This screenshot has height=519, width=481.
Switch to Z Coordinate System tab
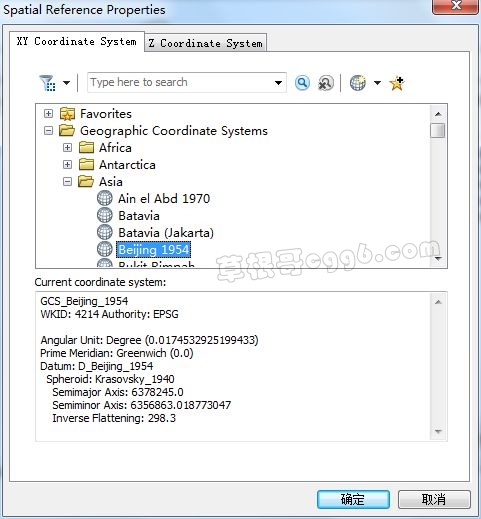coord(205,43)
